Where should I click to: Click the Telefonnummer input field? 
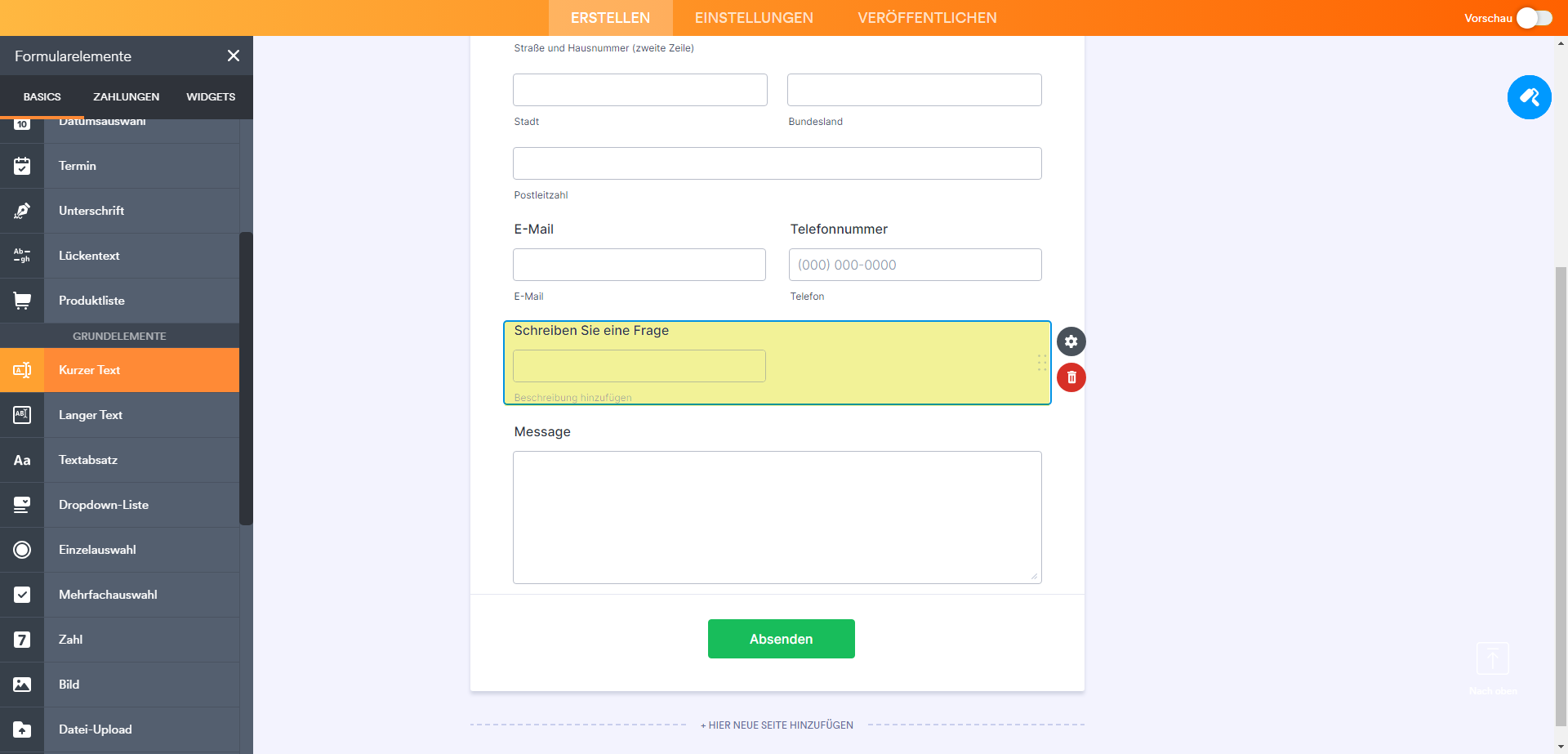click(x=915, y=265)
